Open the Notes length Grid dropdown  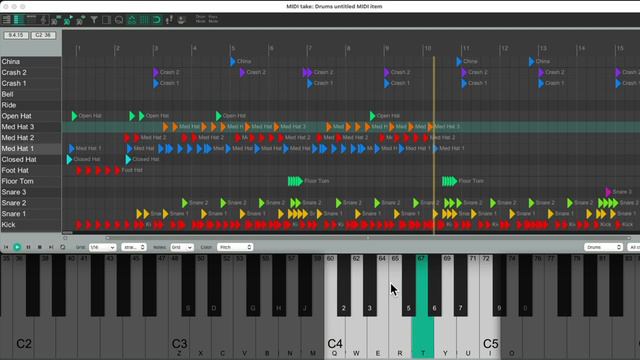pos(182,247)
